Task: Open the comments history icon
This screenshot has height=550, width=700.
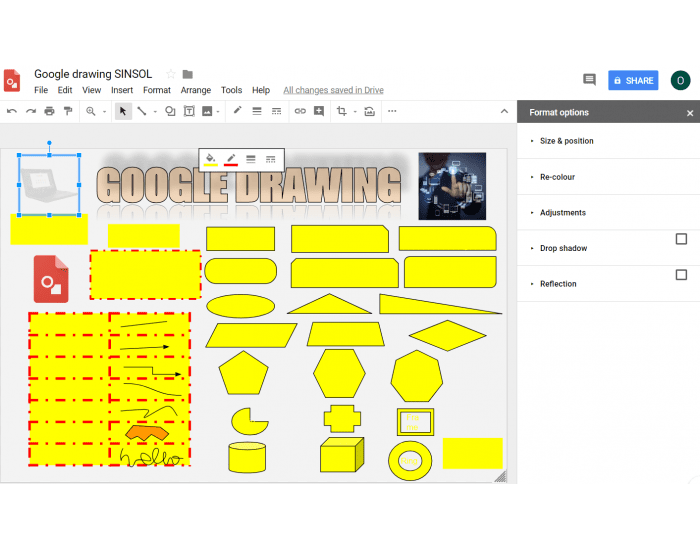Action: coord(589,80)
